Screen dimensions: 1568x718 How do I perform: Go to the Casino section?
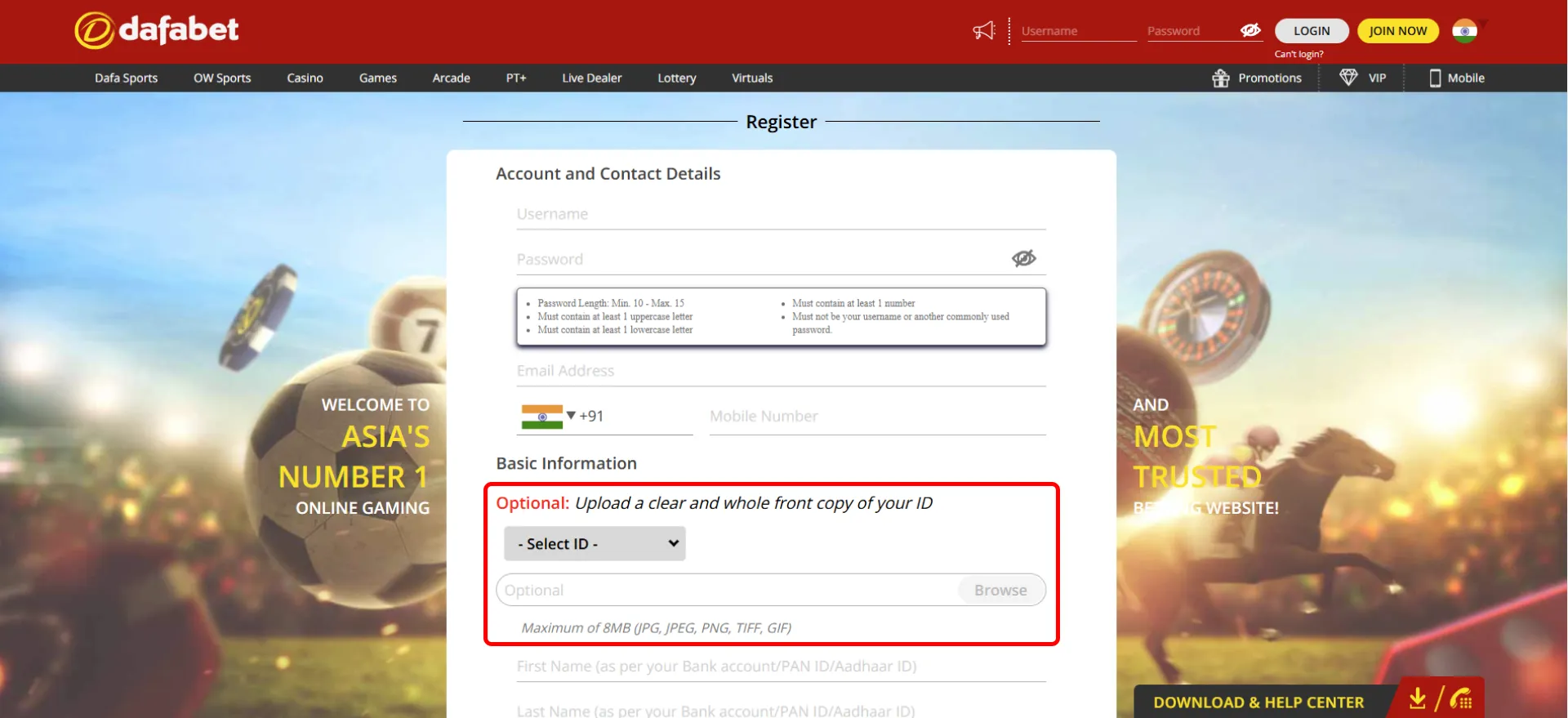pyautogui.click(x=305, y=78)
